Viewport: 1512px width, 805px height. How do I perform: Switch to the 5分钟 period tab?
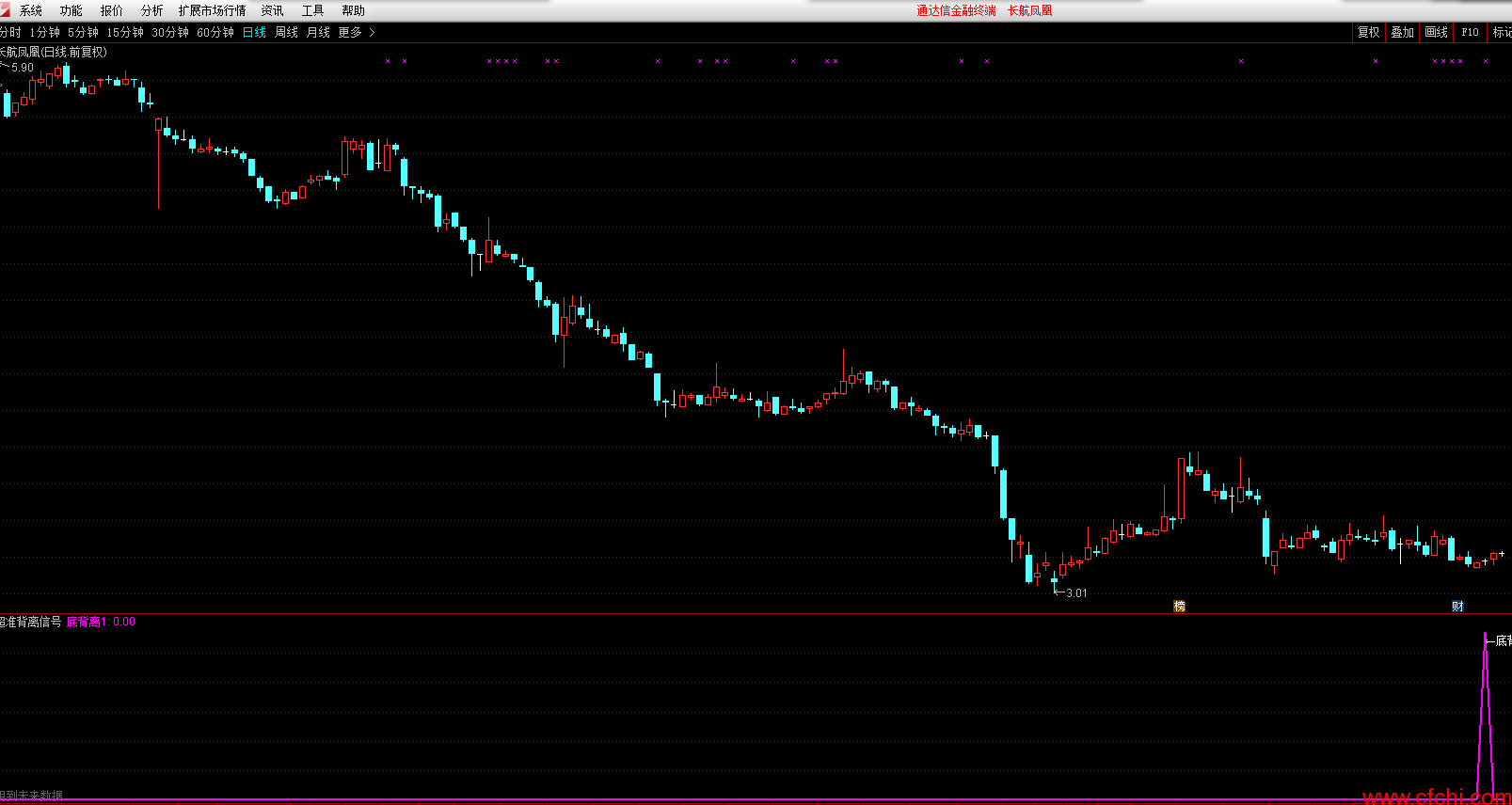point(83,32)
